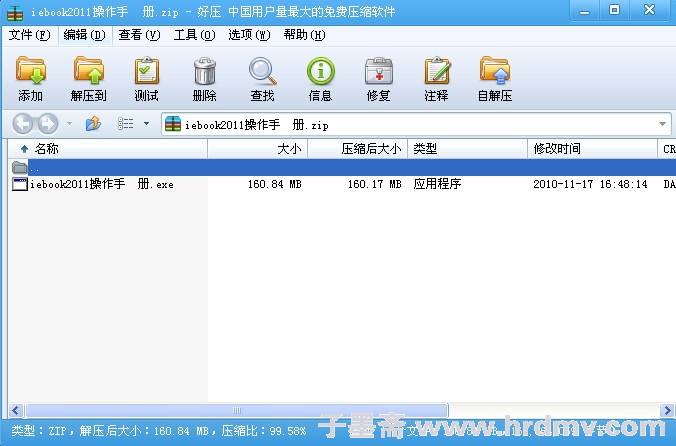The image size is (676, 446).
Task: Click the horizontal scrollbar thumb
Action: click(x=236, y=410)
